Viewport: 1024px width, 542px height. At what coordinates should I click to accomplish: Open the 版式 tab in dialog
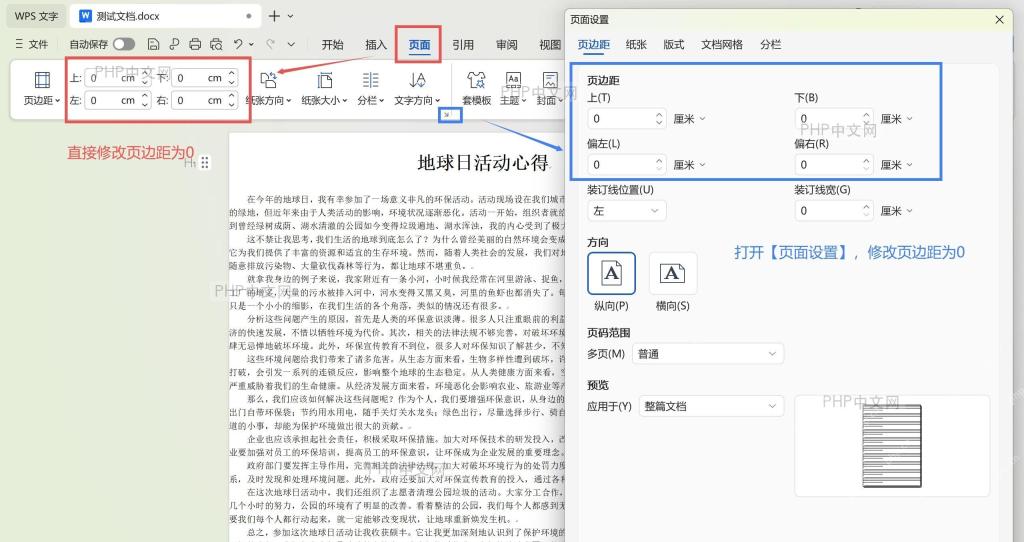[x=674, y=44]
